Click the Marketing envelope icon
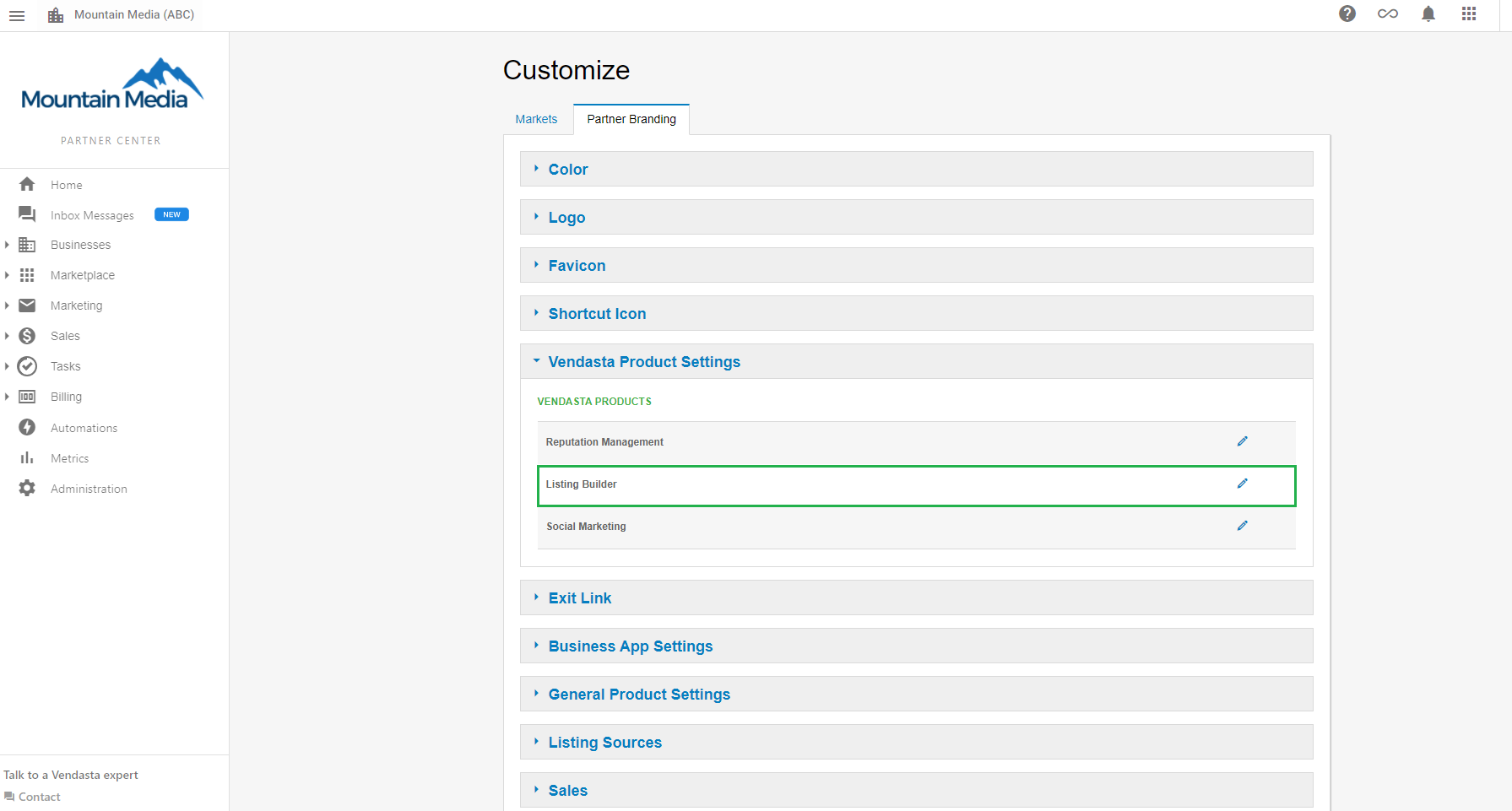Viewport: 1512px width, 811px height. (27, 305)
